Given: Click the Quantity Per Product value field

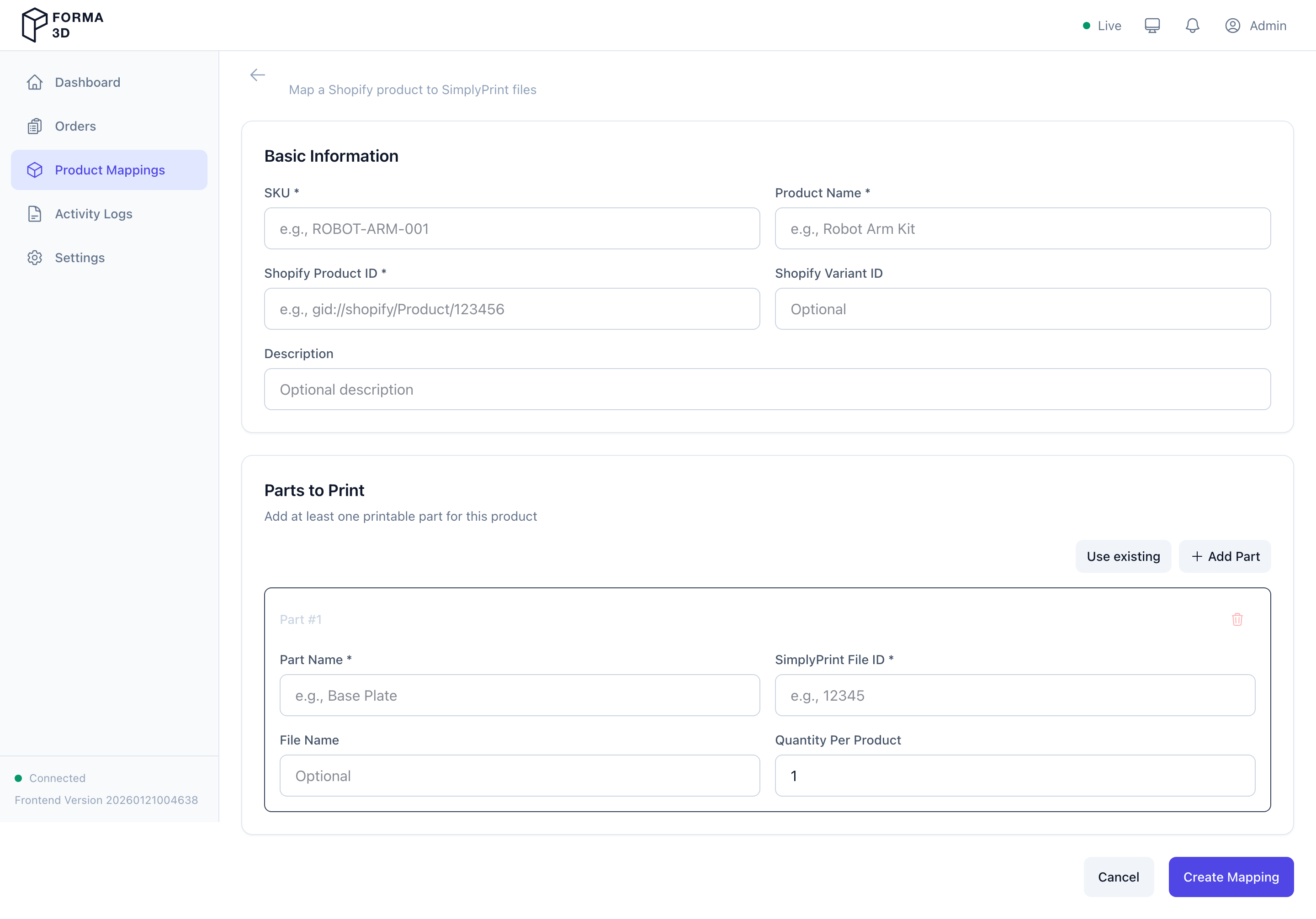Looking at the screenshot, I should click(1014, 776).
